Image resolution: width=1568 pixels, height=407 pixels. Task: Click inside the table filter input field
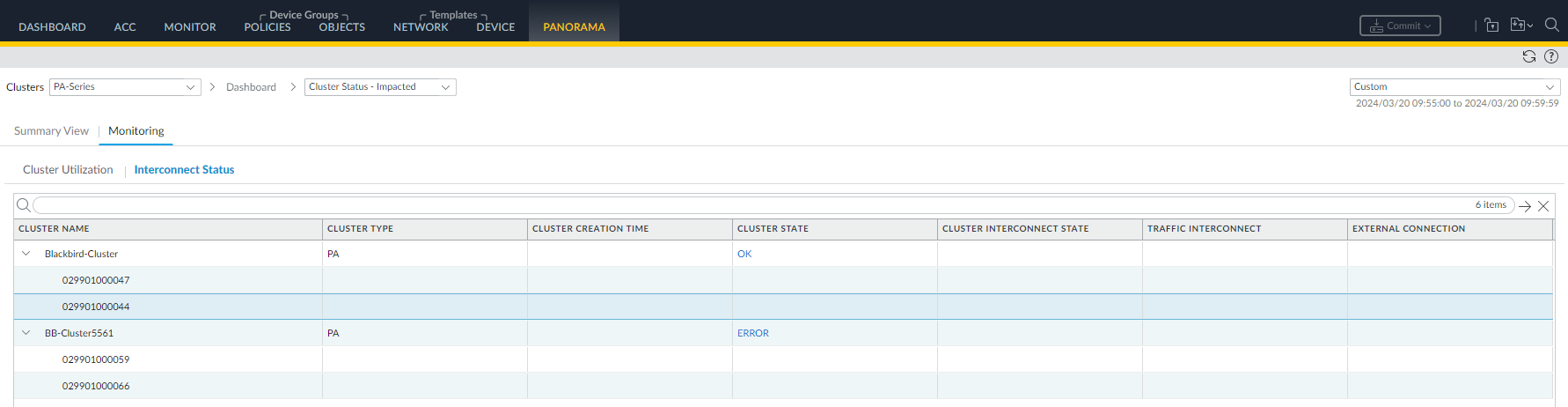[x=748, y=205]
